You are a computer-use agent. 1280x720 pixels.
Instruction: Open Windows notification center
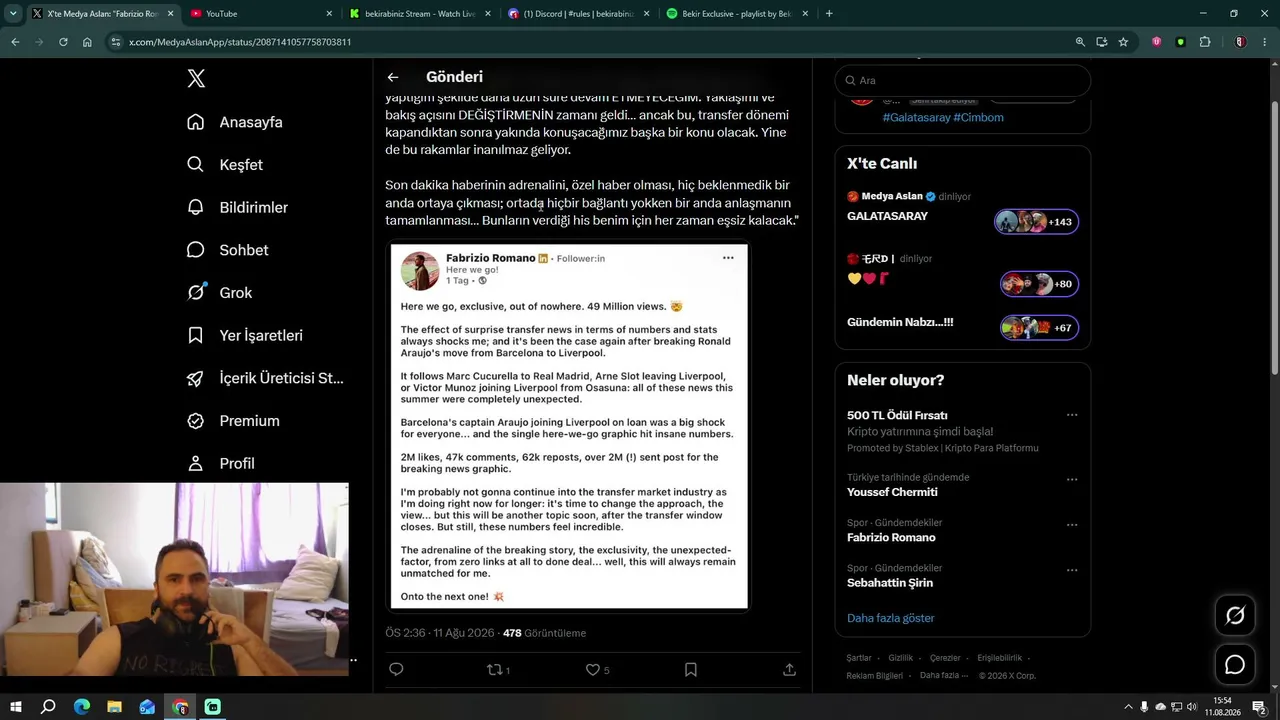pos(1259,707)
